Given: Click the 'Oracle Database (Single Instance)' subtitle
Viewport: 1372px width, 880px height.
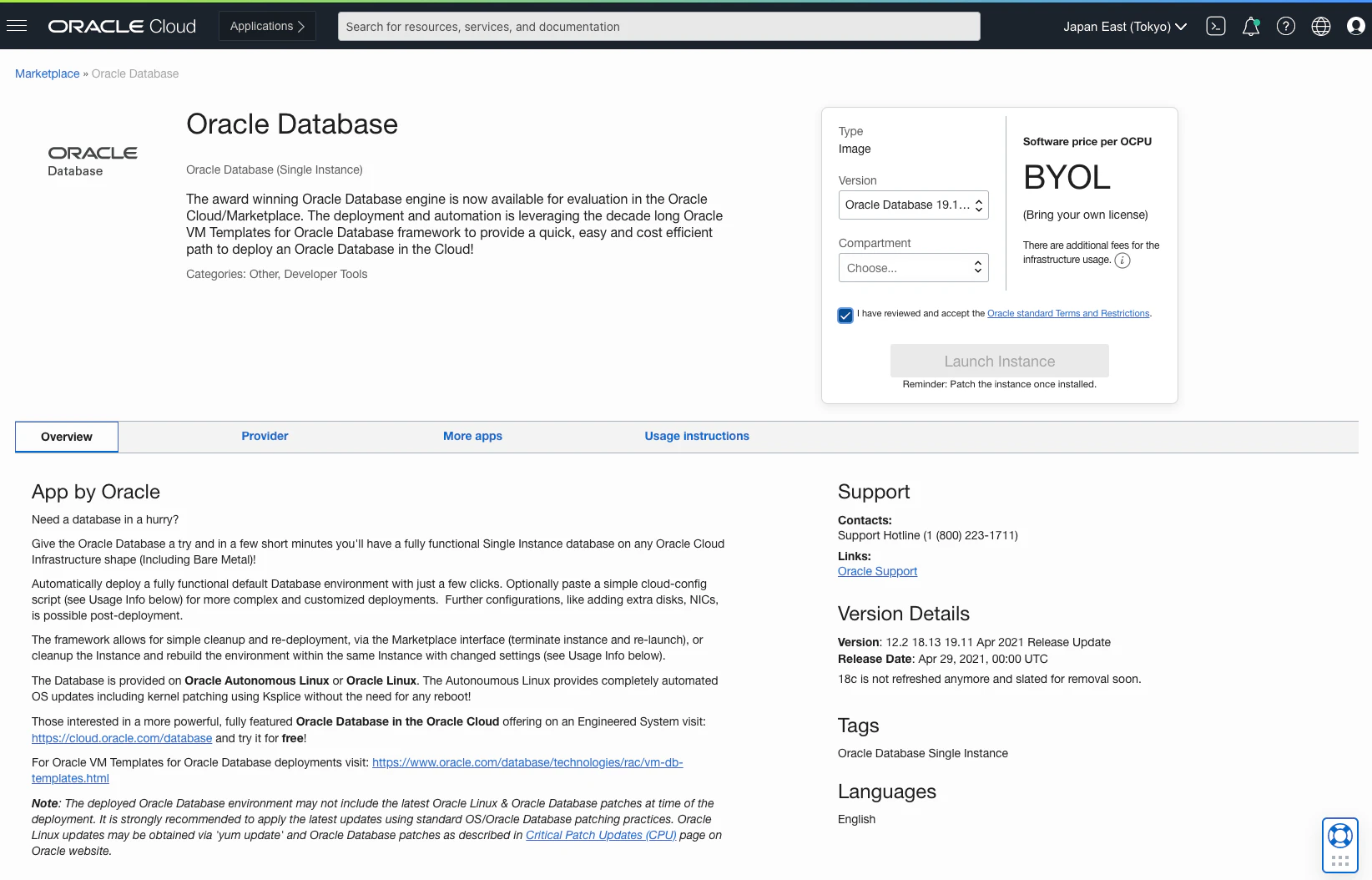Looking at the screenshot, I should pos(275,169).
